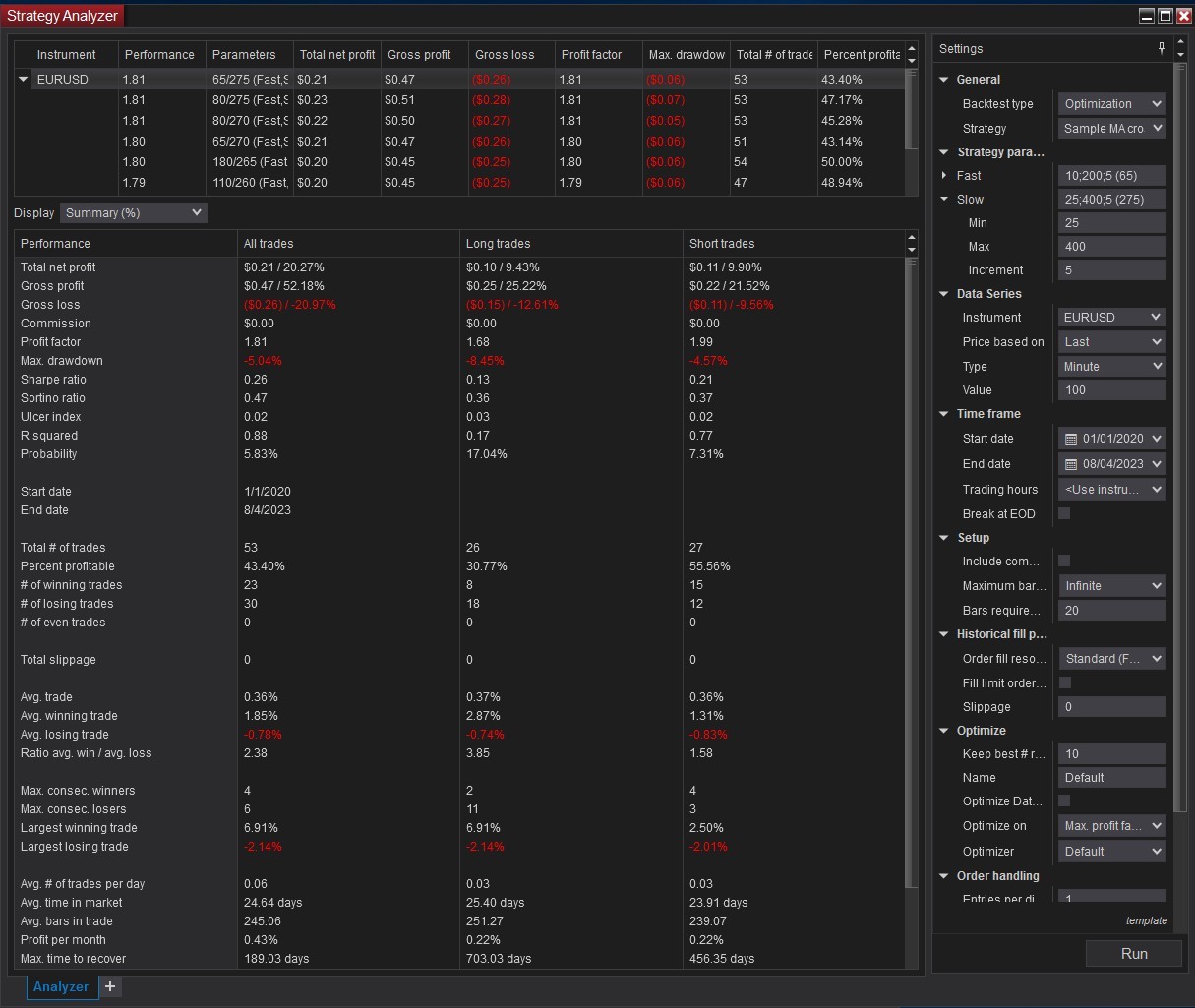Collapse the EURUSD row arrow in results grid
This screenshot has width=1195, height=1008.
click(x=24, y=80)
